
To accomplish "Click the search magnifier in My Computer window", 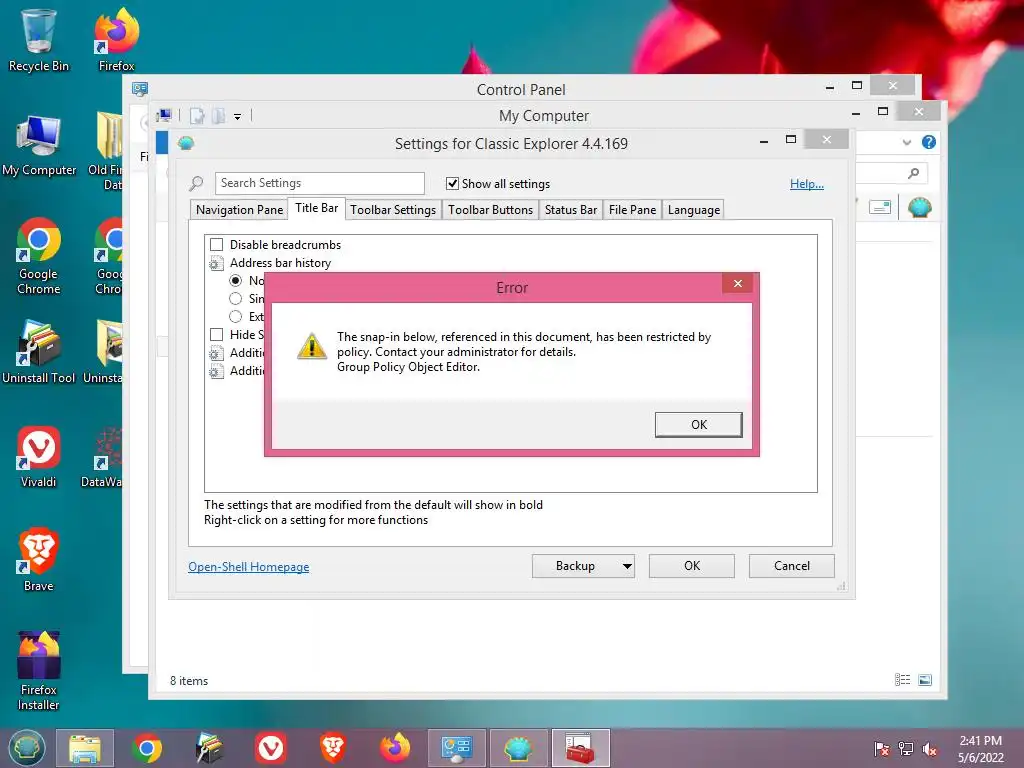I will 914,173.
